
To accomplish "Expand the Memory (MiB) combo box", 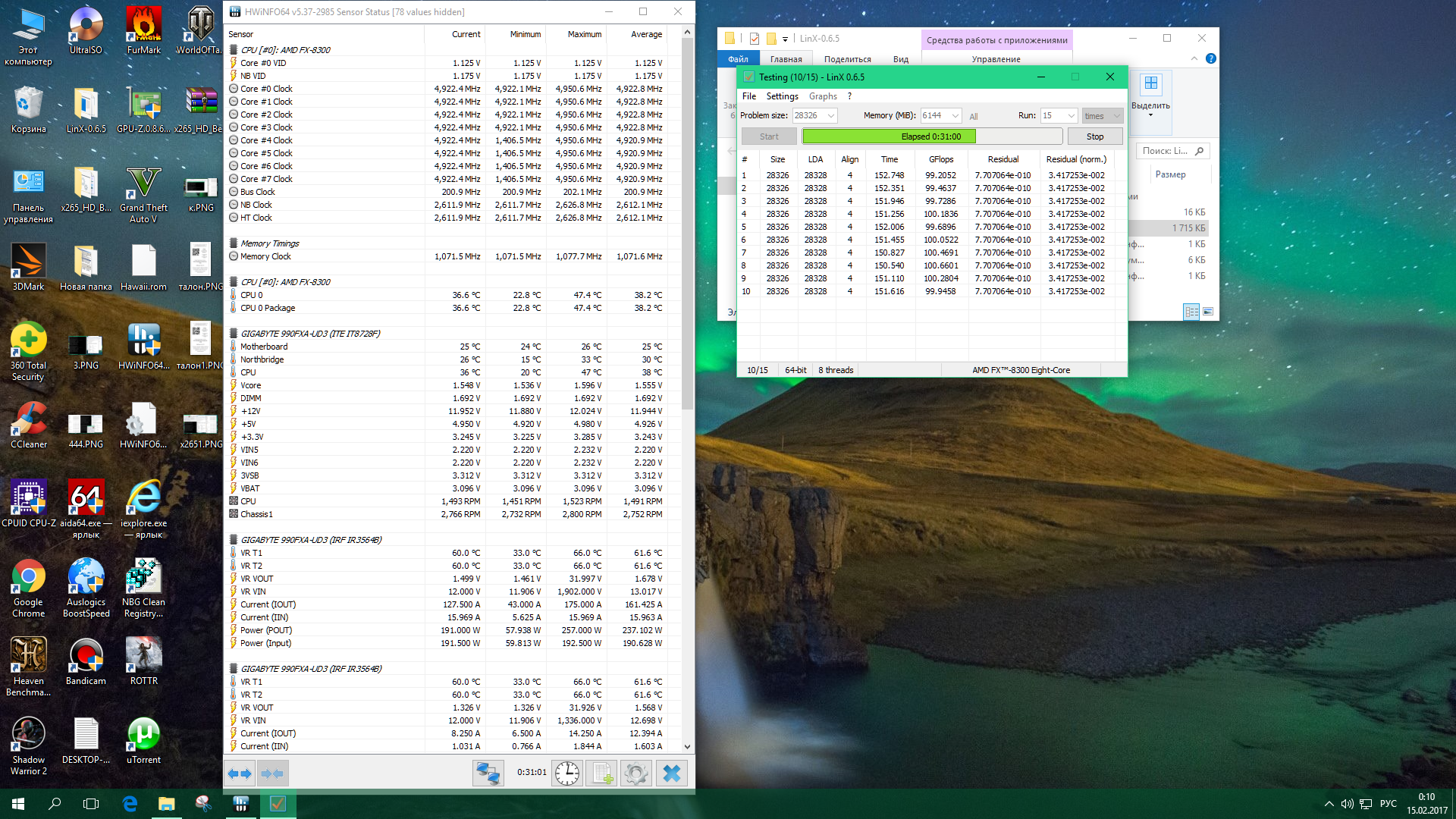I will tap(955, 116).
